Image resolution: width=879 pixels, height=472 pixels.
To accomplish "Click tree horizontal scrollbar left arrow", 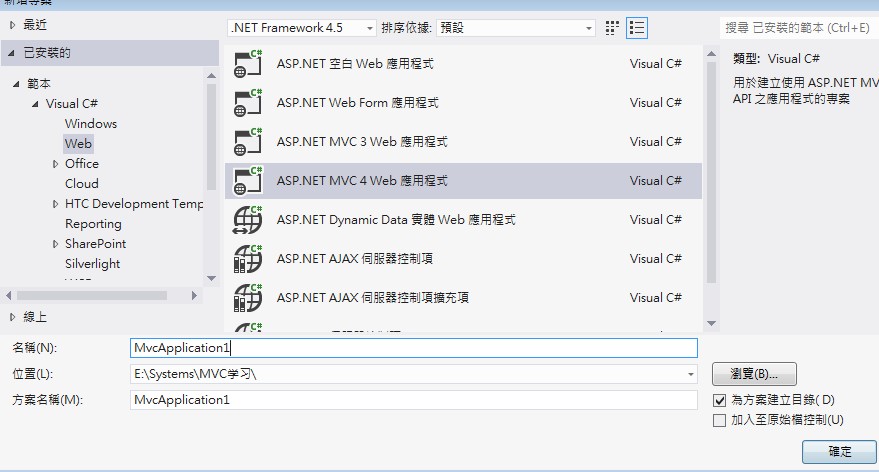I will coord(8,295).
